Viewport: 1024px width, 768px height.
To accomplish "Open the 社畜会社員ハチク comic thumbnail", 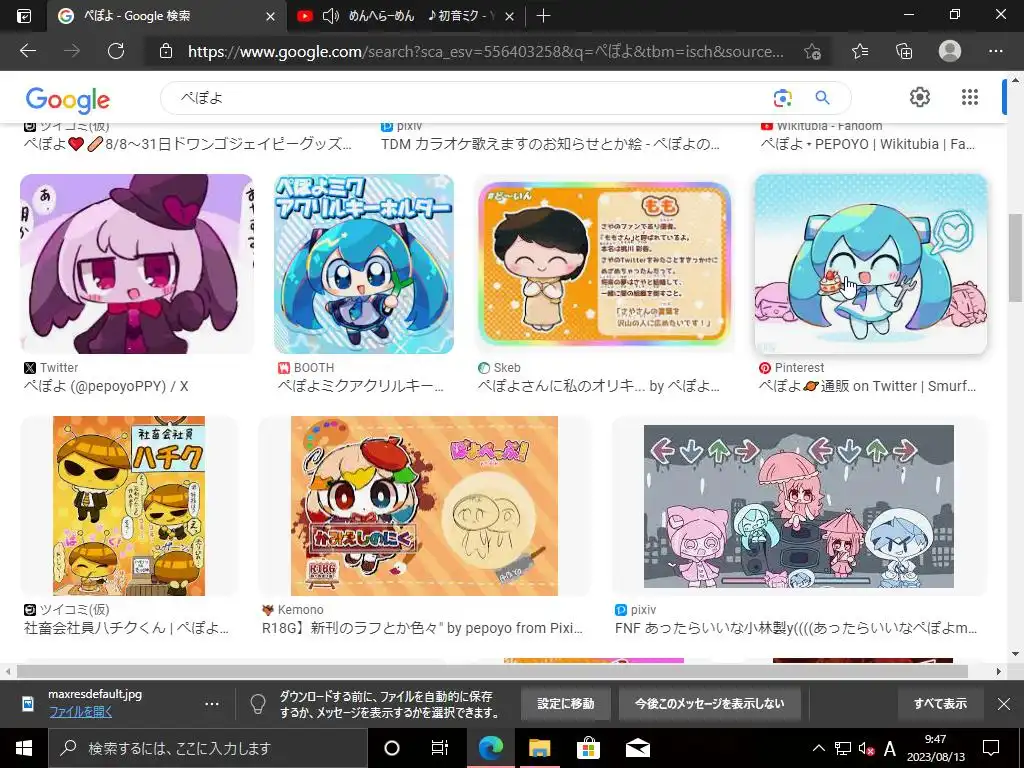I will [x=129, y=505].
